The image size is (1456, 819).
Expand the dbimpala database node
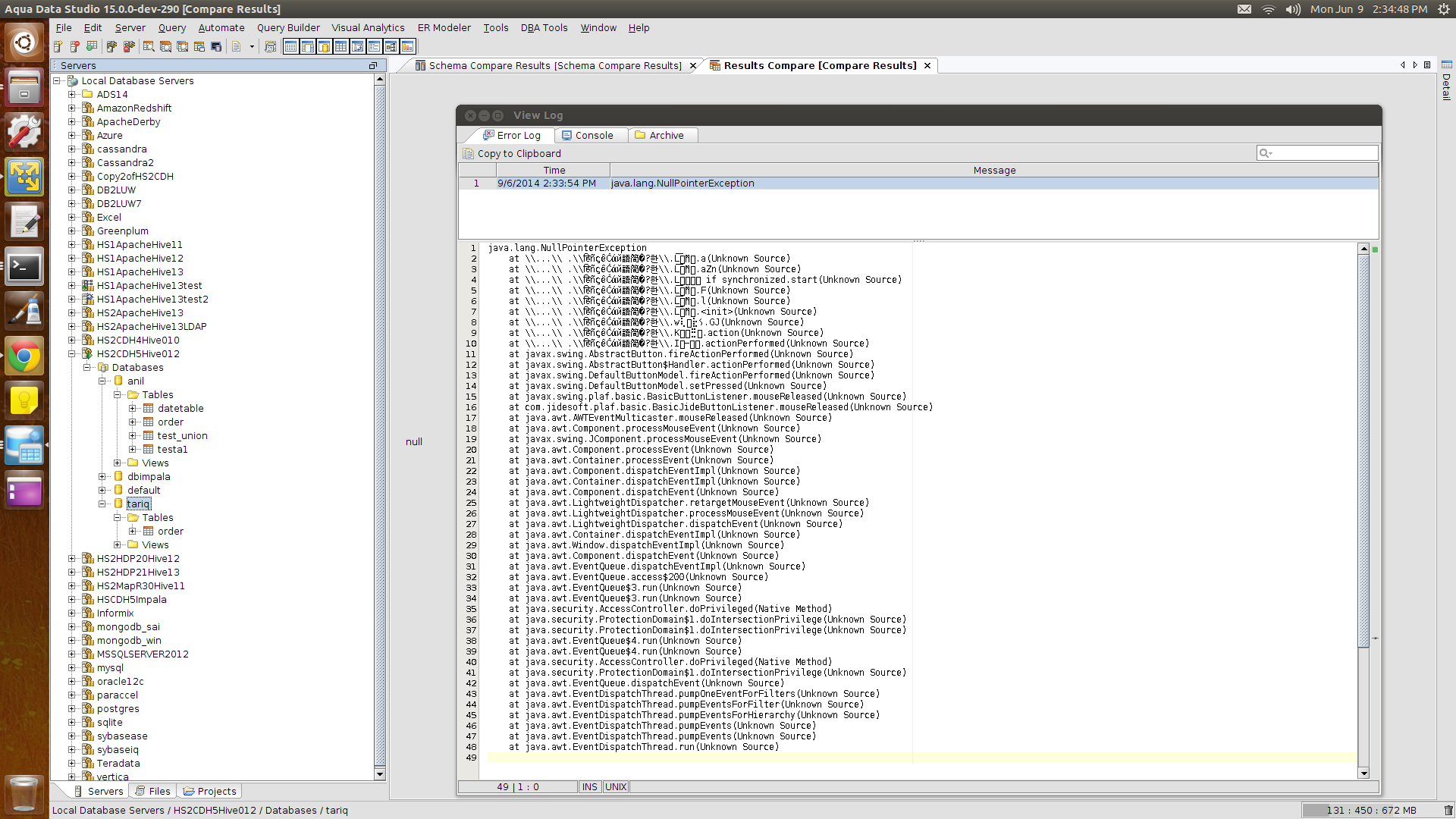pyautogui.click(x=102, y=477)
